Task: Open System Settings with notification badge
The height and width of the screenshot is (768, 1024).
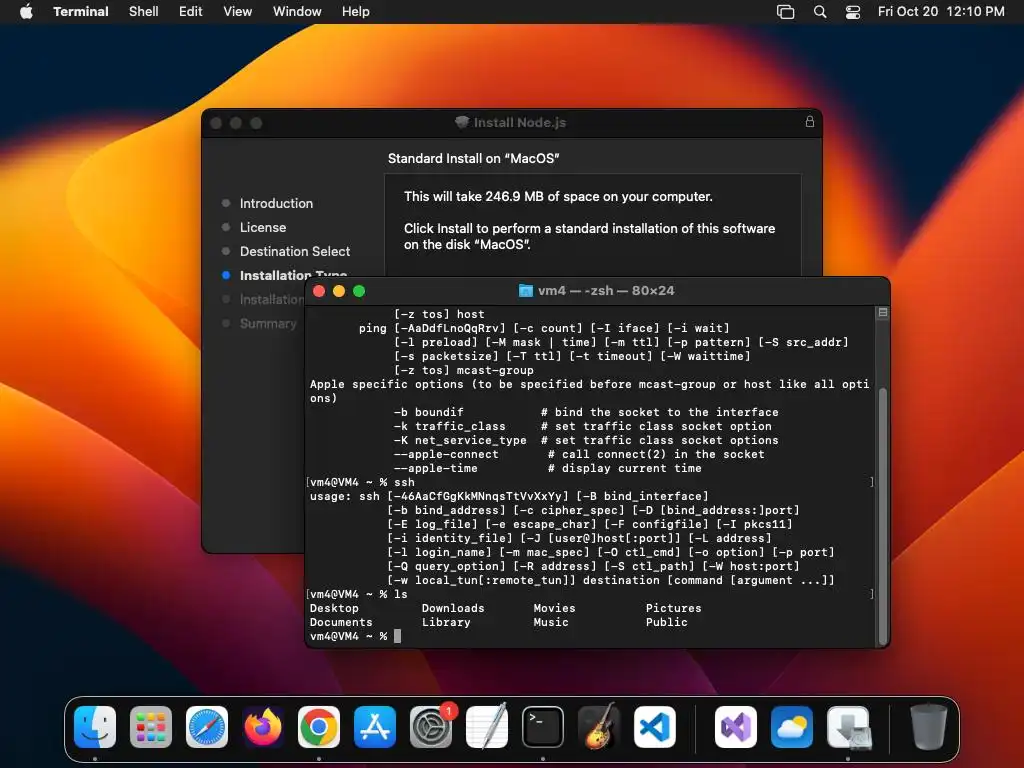Action: [431, 727]
